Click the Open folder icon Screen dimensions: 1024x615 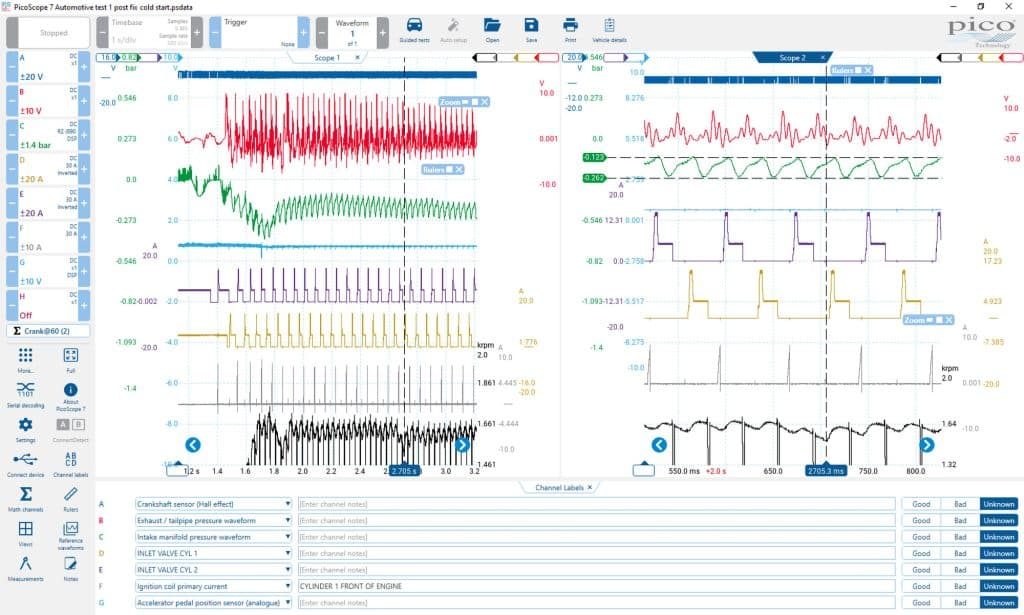click(x=492, y=29)
